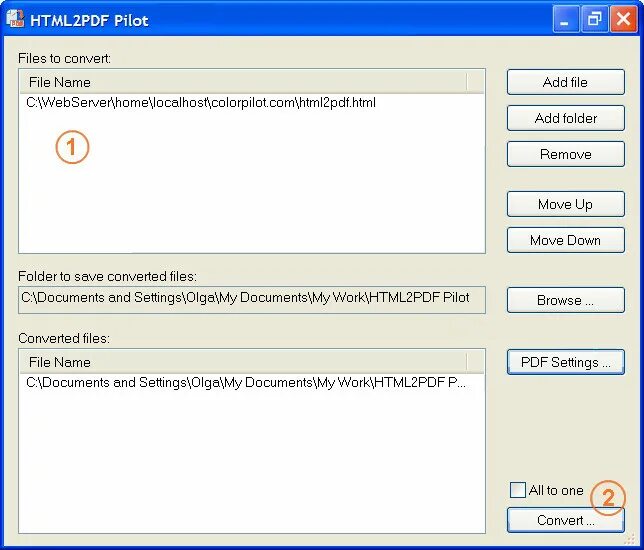
Task: Browse for the output folder
Action: point(566,300)
